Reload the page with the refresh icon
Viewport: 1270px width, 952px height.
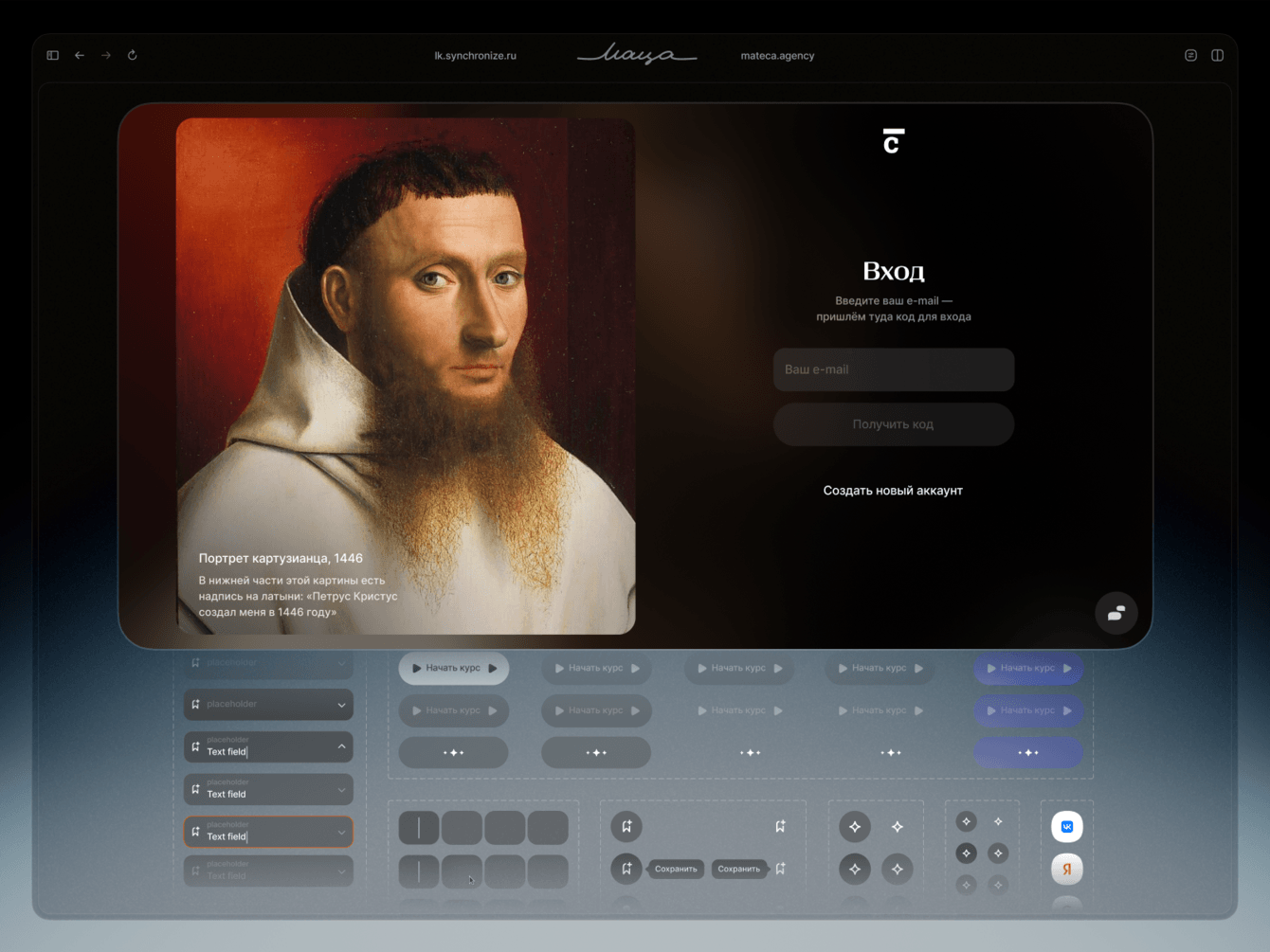click(x=133, y=55)
